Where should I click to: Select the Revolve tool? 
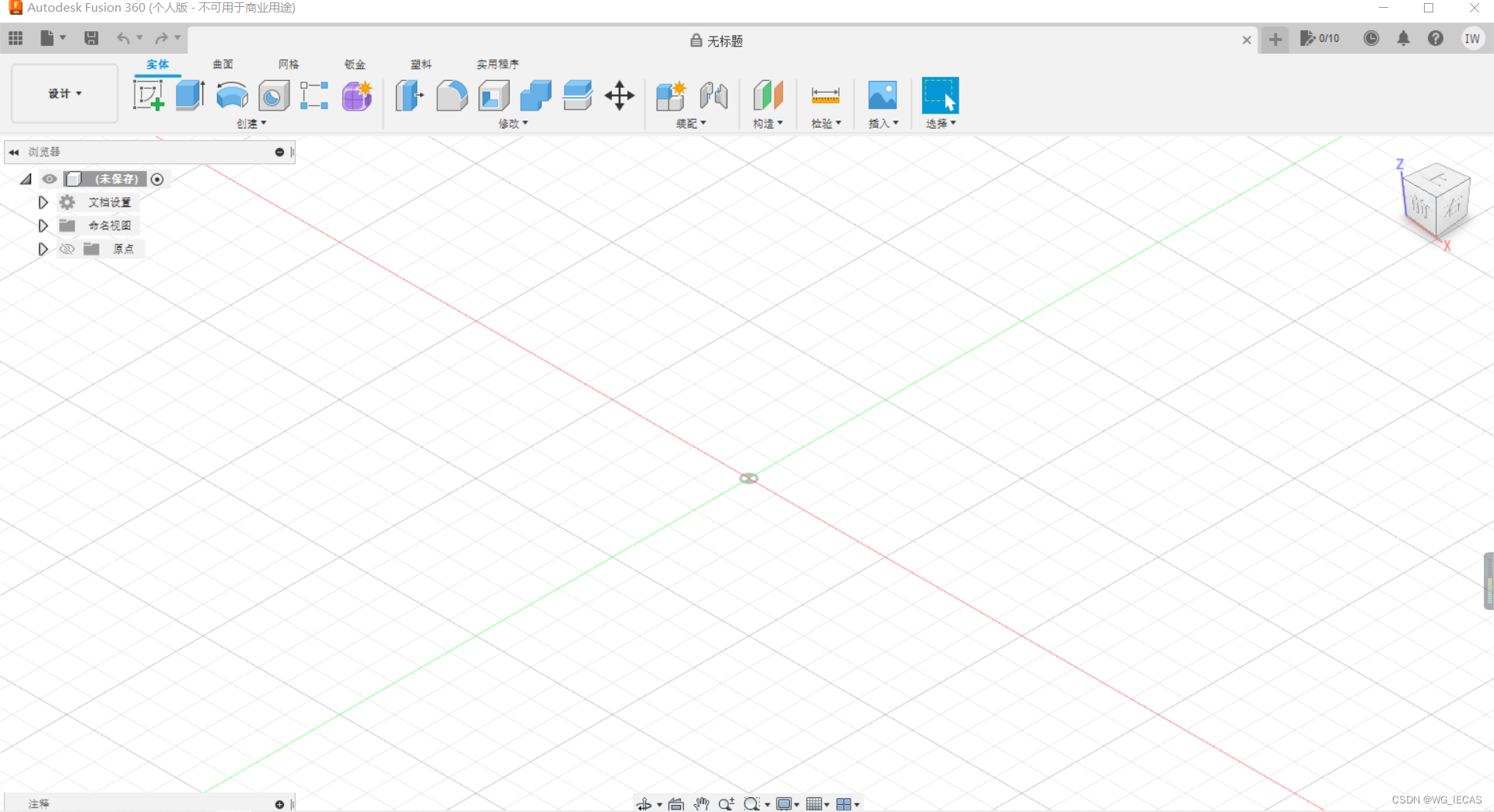(231, 95)
